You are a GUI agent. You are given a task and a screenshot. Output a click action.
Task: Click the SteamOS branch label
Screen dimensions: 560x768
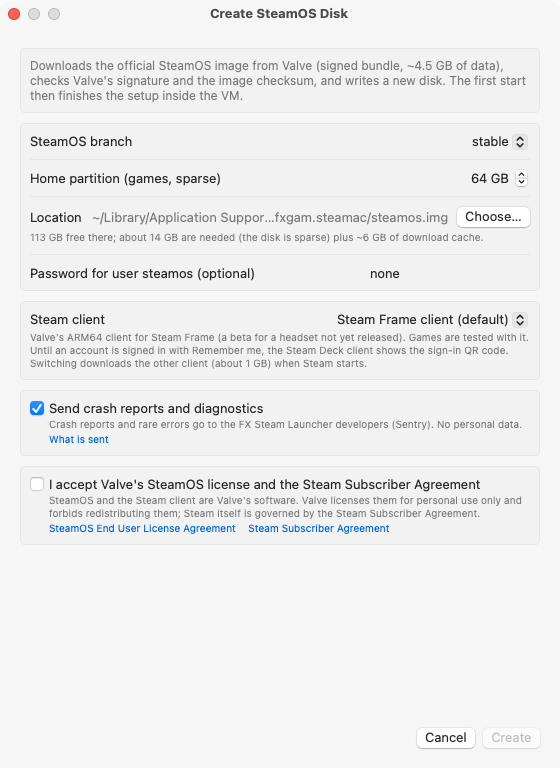click(x=81, y=142)
